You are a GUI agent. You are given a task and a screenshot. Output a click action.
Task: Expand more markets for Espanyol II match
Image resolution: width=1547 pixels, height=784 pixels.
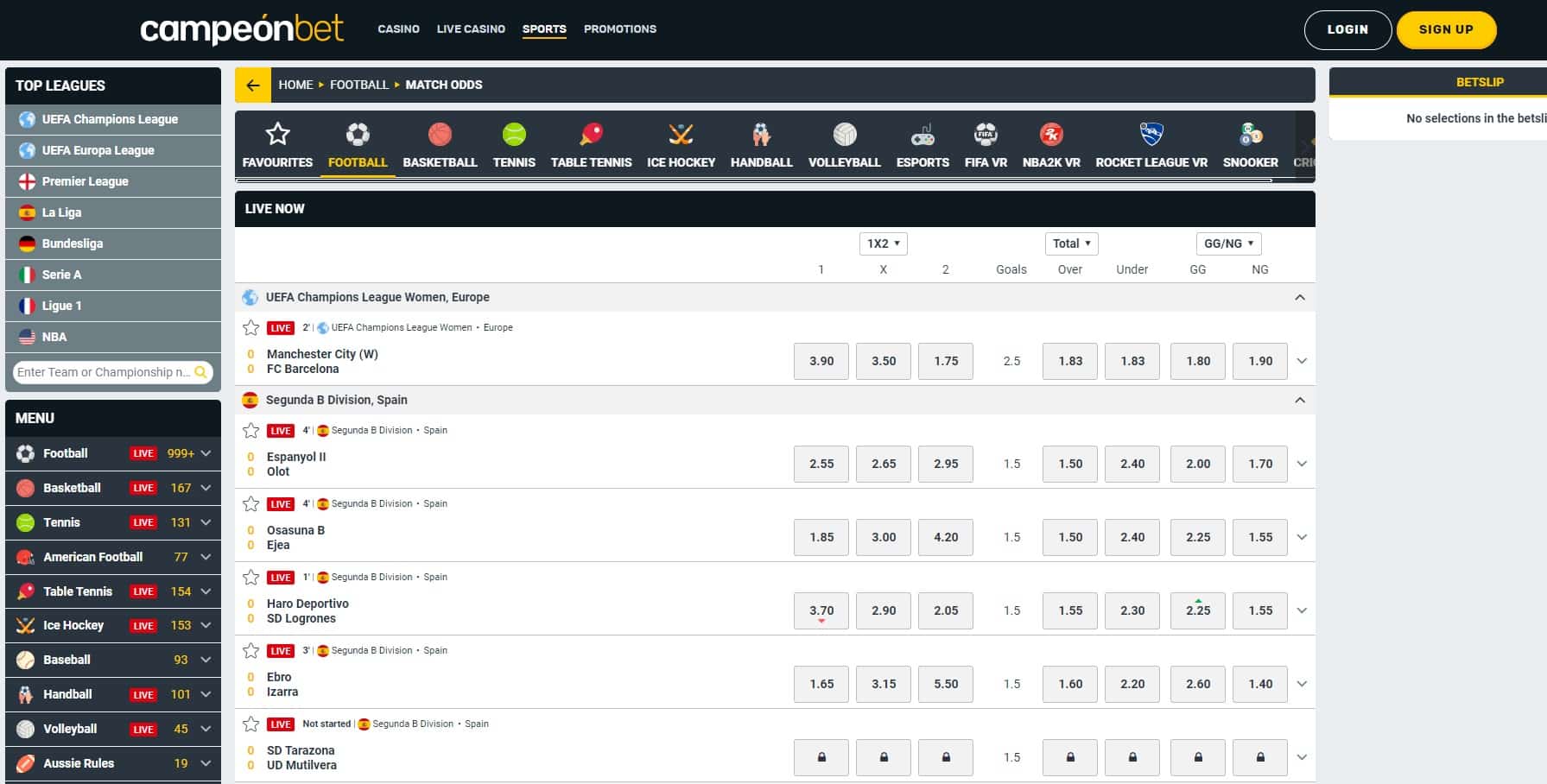[1302, 464]
